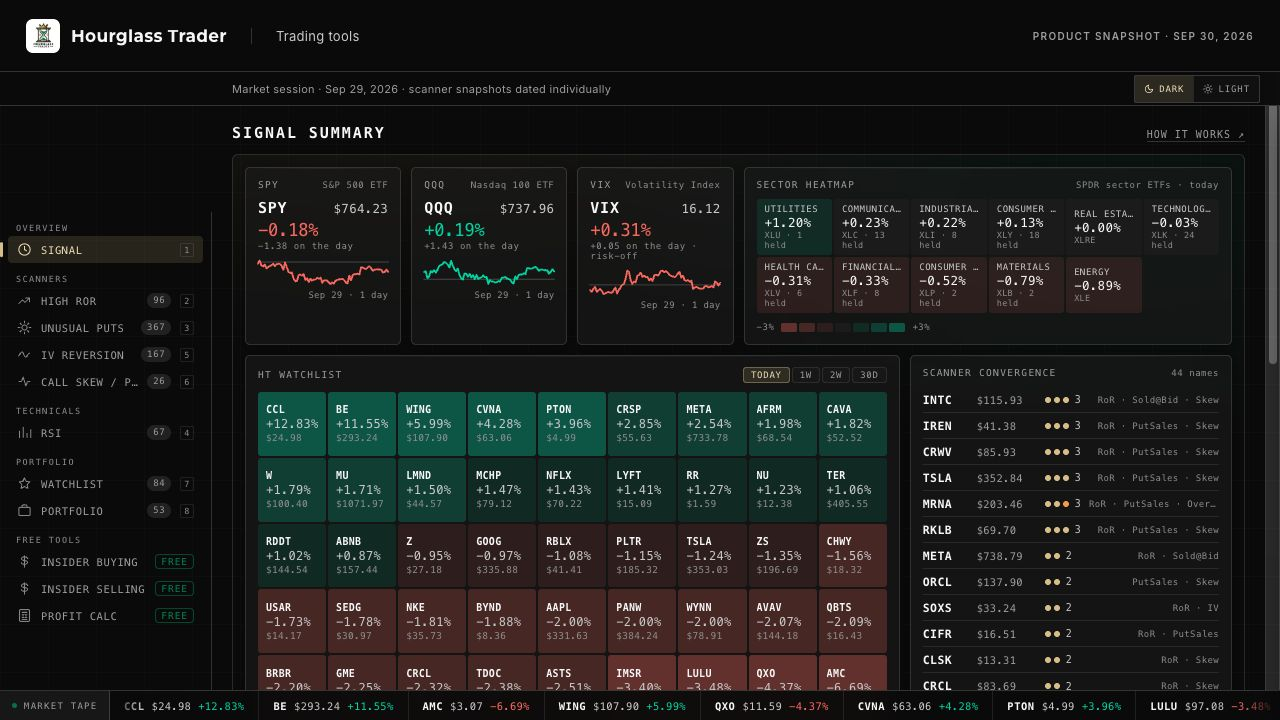
Task: Click the RSI bar chart icon
Action: tap(25, 433)
